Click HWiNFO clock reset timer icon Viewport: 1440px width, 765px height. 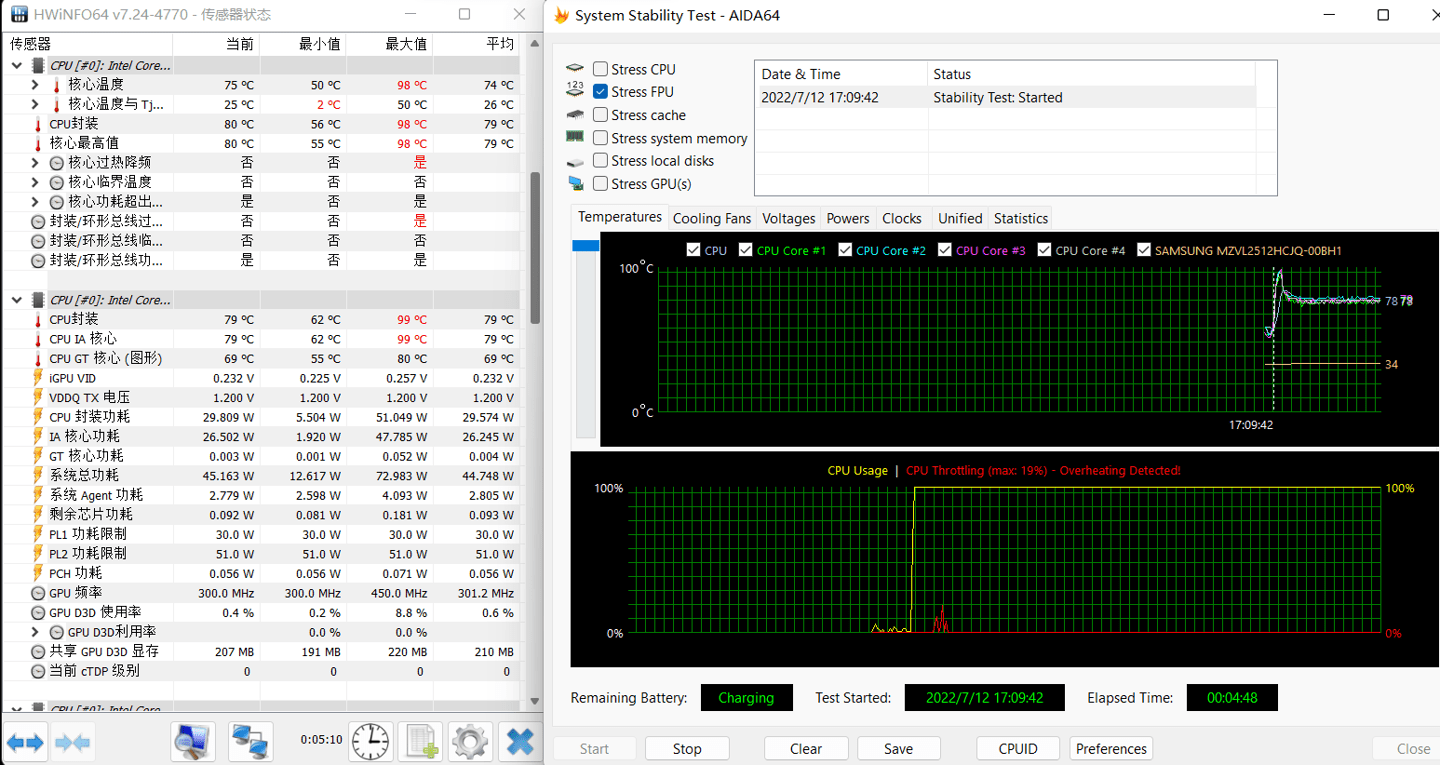[370, 742]
